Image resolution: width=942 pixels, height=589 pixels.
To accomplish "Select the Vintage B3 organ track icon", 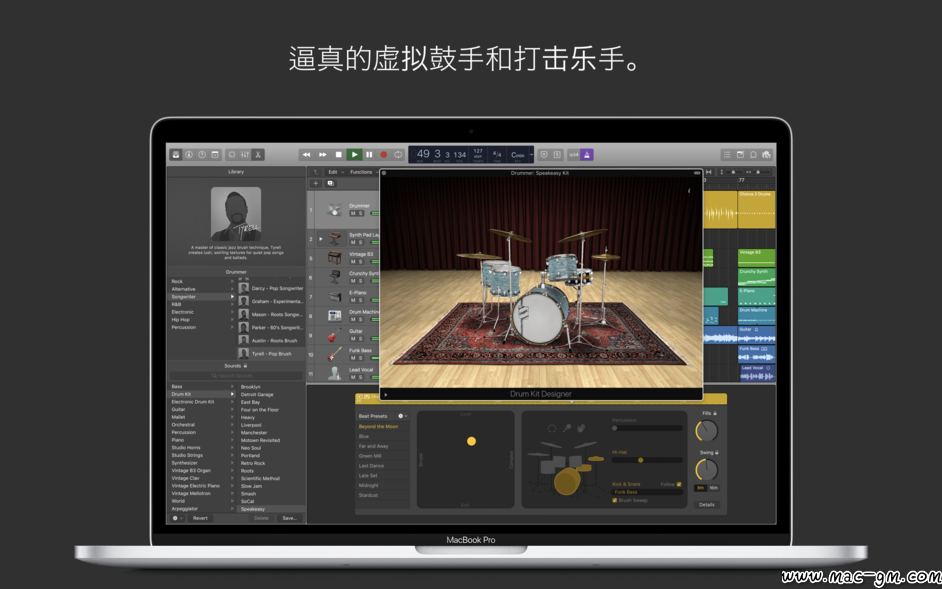I will click(x=335, y=258).
